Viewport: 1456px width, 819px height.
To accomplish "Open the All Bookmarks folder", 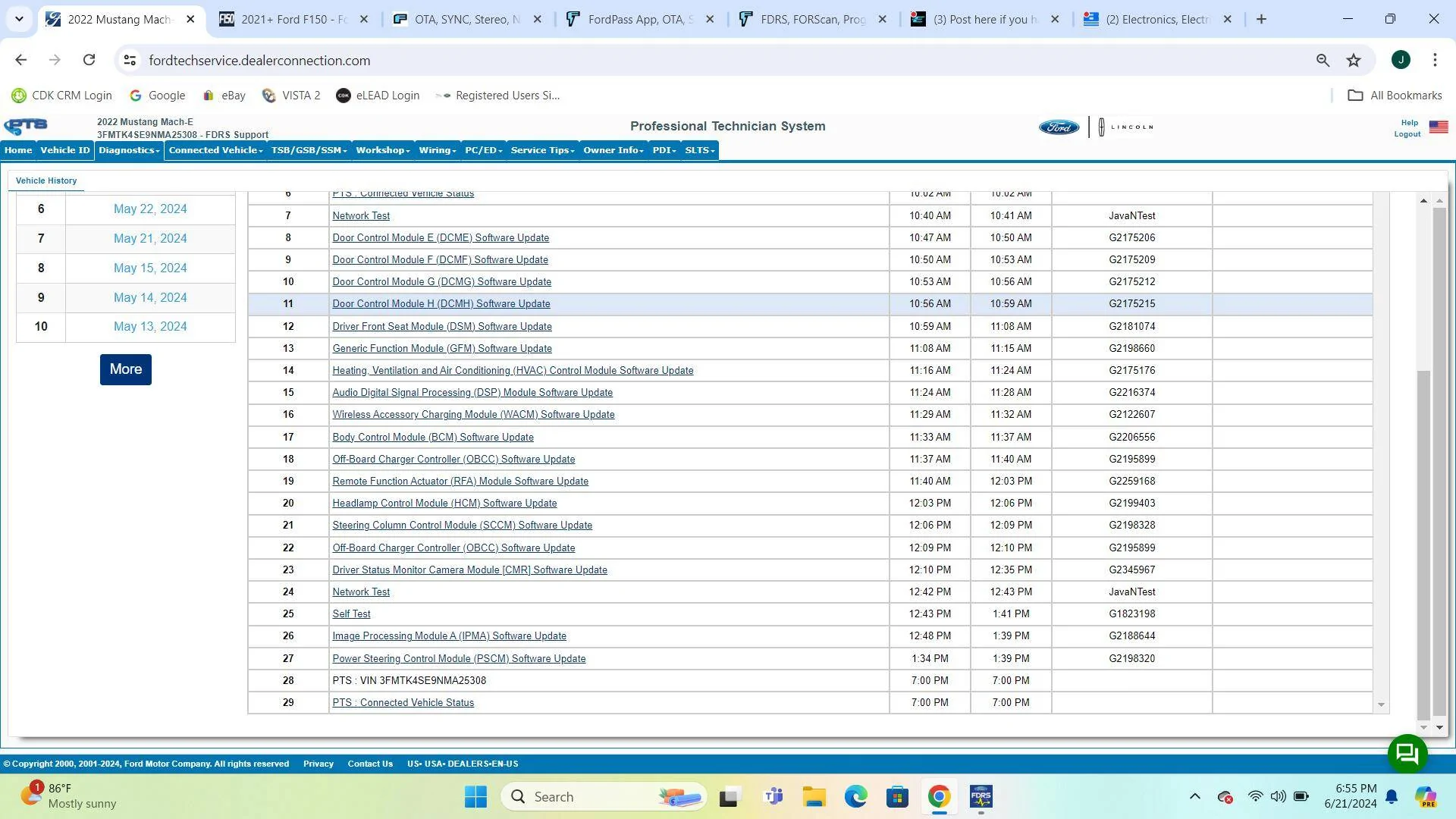I will [1395, 96].
